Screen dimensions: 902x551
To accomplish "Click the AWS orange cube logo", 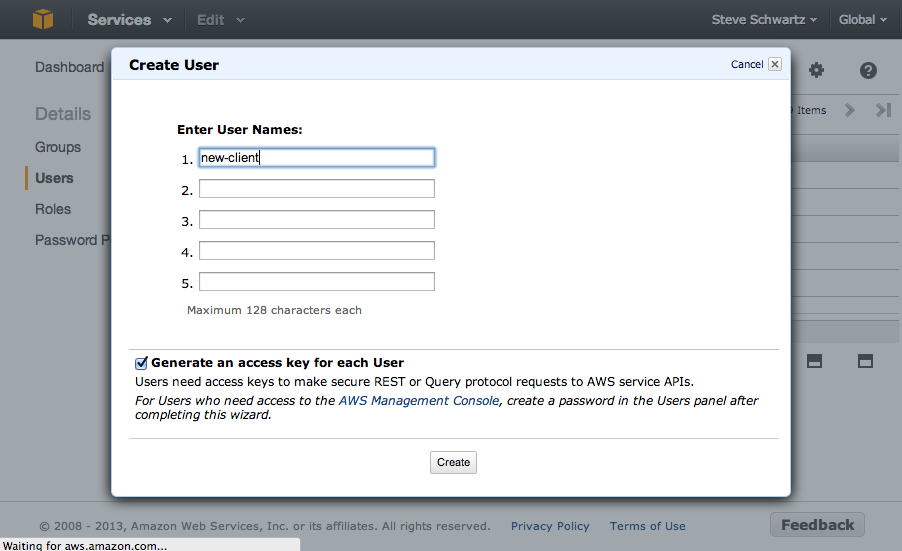I will coord(43,19).
